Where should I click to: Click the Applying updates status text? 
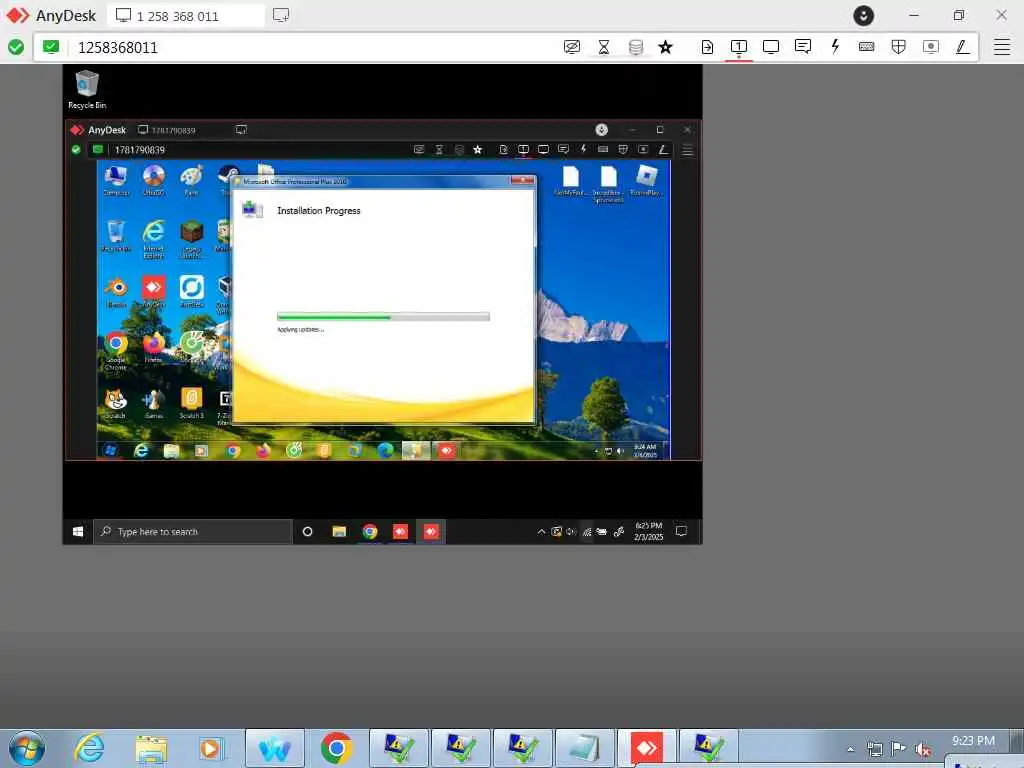pyautogui.click(x=300, y=330)
